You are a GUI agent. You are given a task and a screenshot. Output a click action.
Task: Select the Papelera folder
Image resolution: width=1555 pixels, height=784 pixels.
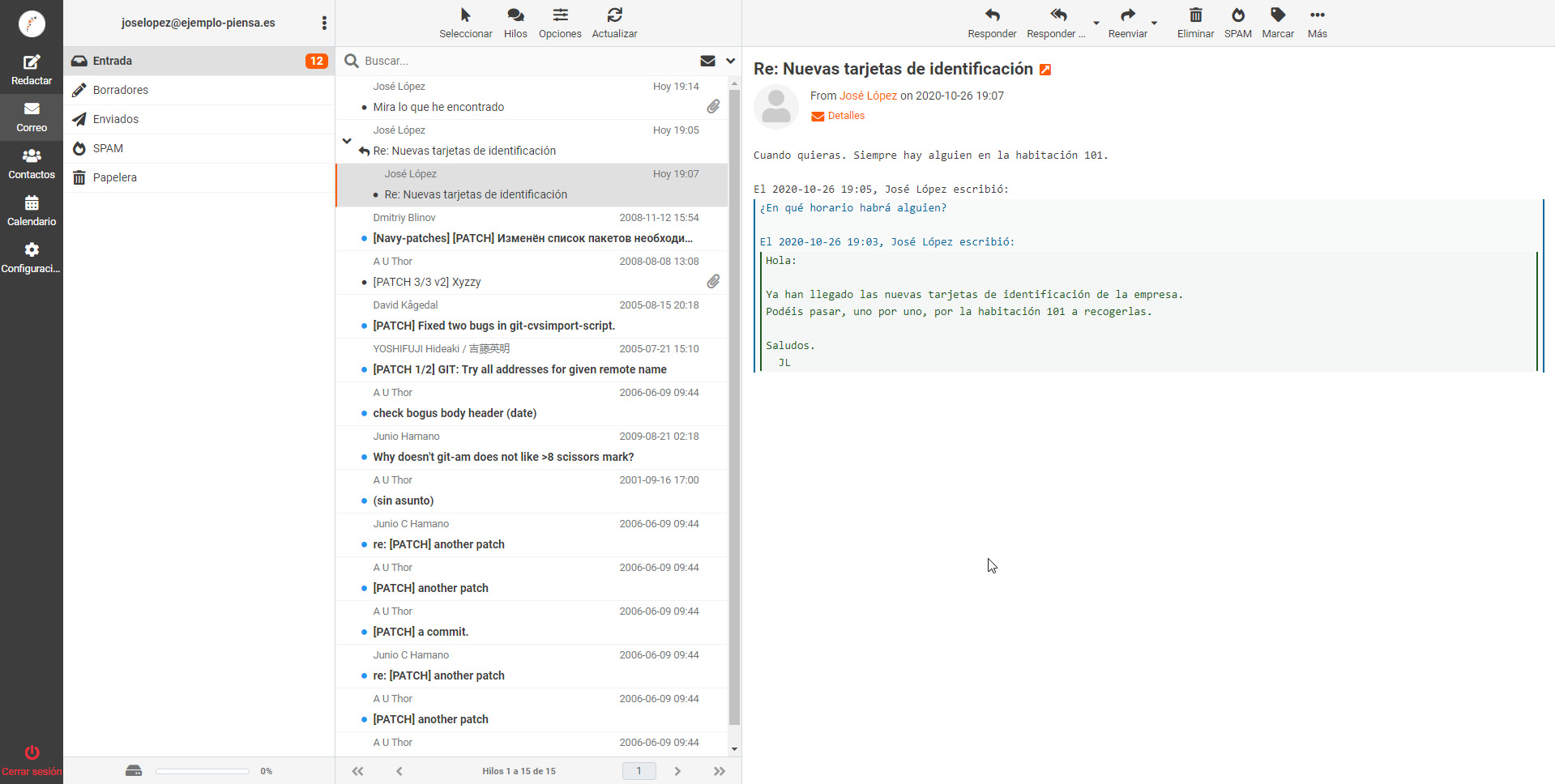tap(199, 177)
